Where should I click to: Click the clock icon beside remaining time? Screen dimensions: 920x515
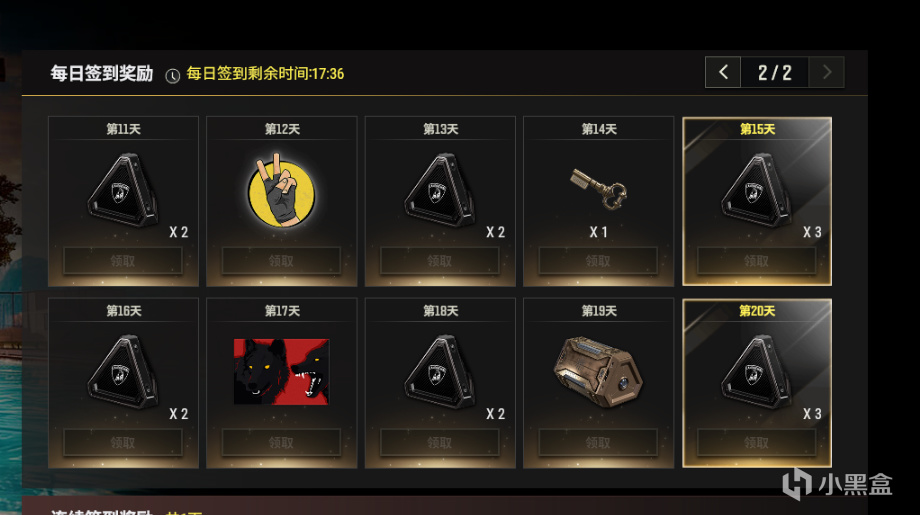(172, 76)
